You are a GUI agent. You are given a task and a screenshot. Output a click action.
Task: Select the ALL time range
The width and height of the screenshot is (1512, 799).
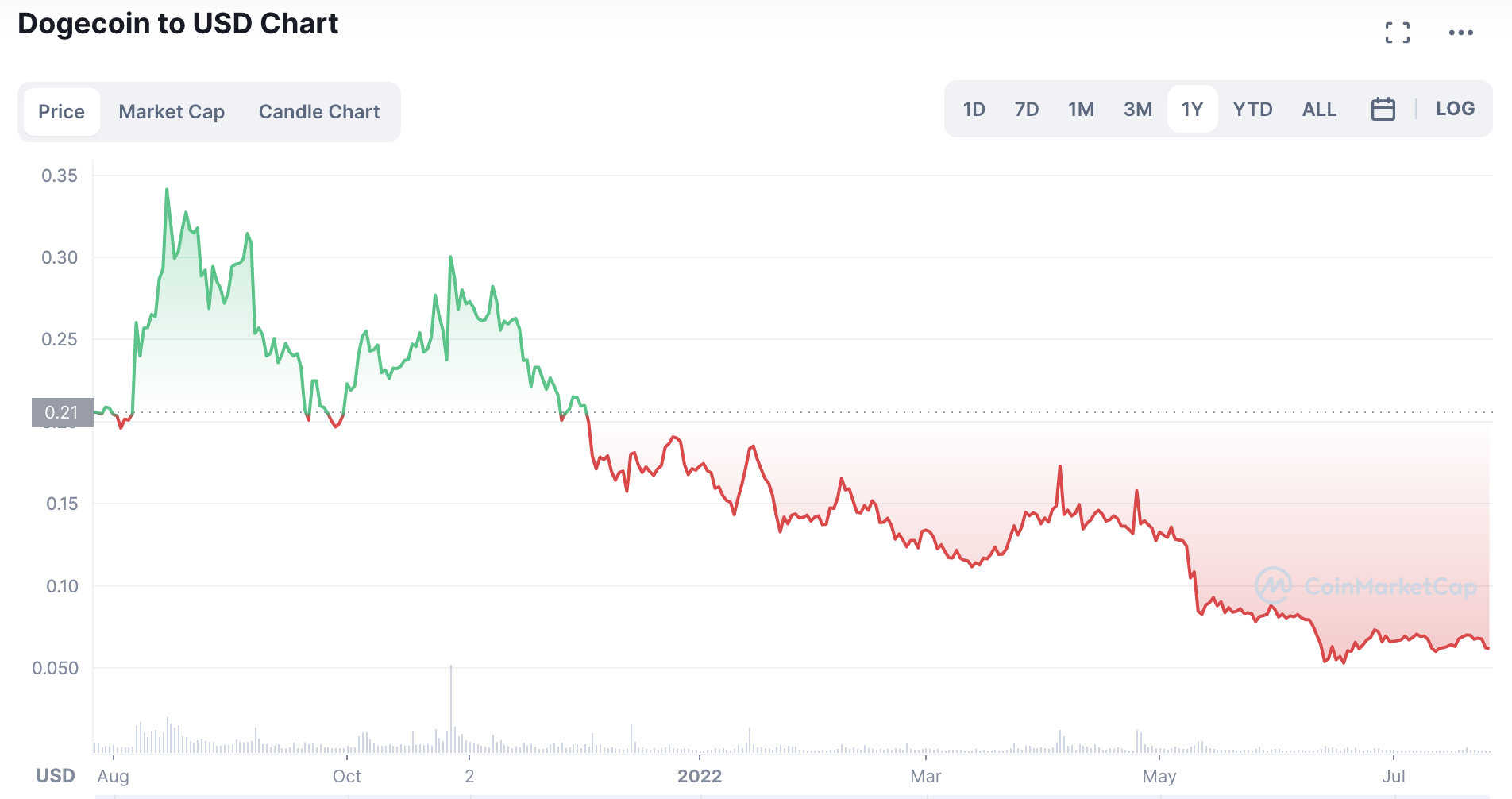click(1320, 109)
